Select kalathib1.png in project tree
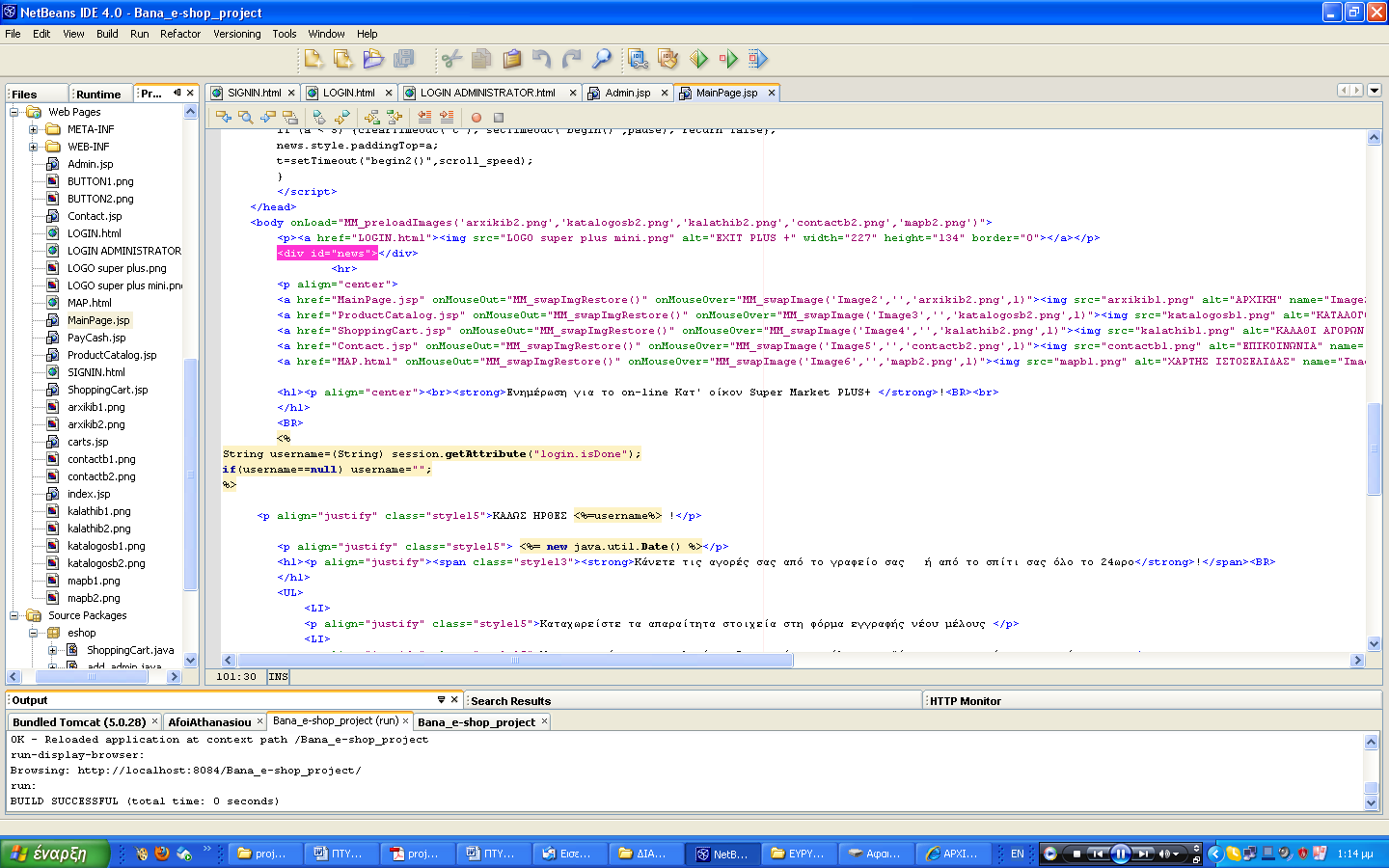1389x868 pixels. point(98,511)
